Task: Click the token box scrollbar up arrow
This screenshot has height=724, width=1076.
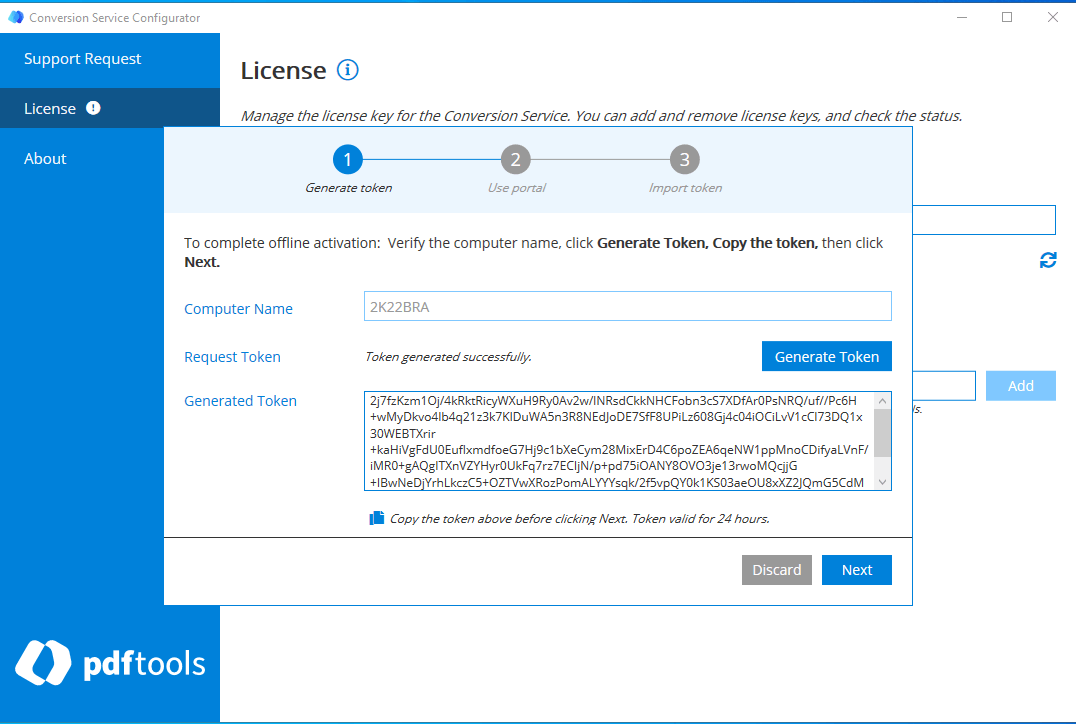Action: point(881,400)
